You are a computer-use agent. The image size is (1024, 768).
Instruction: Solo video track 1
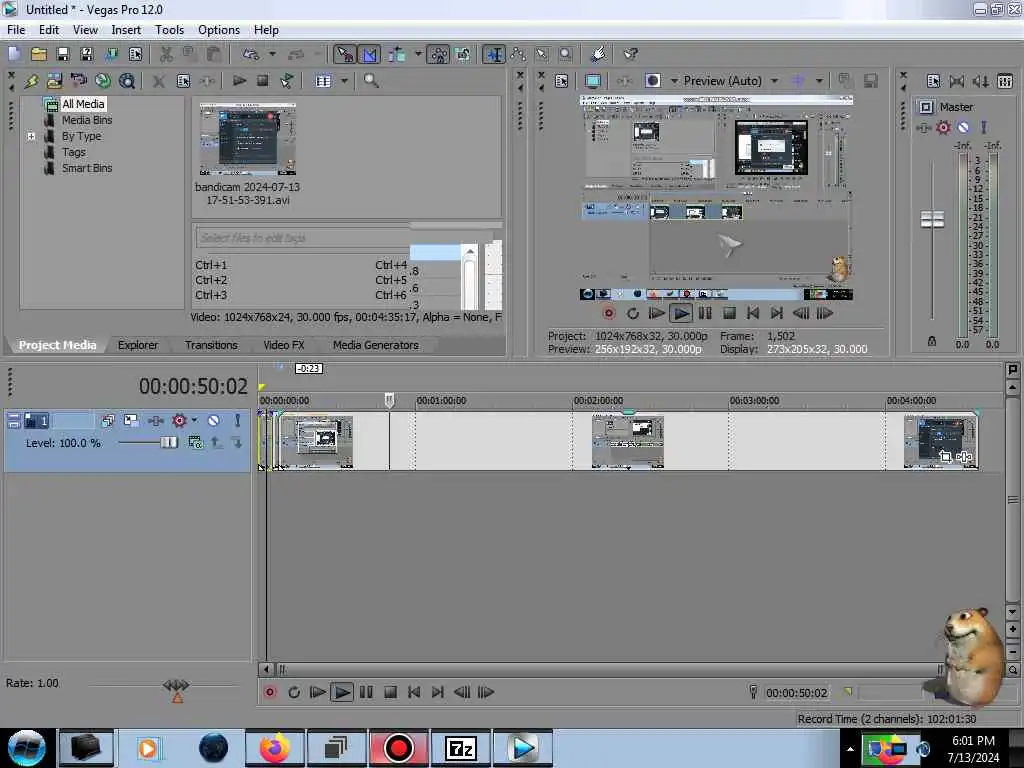238,421
